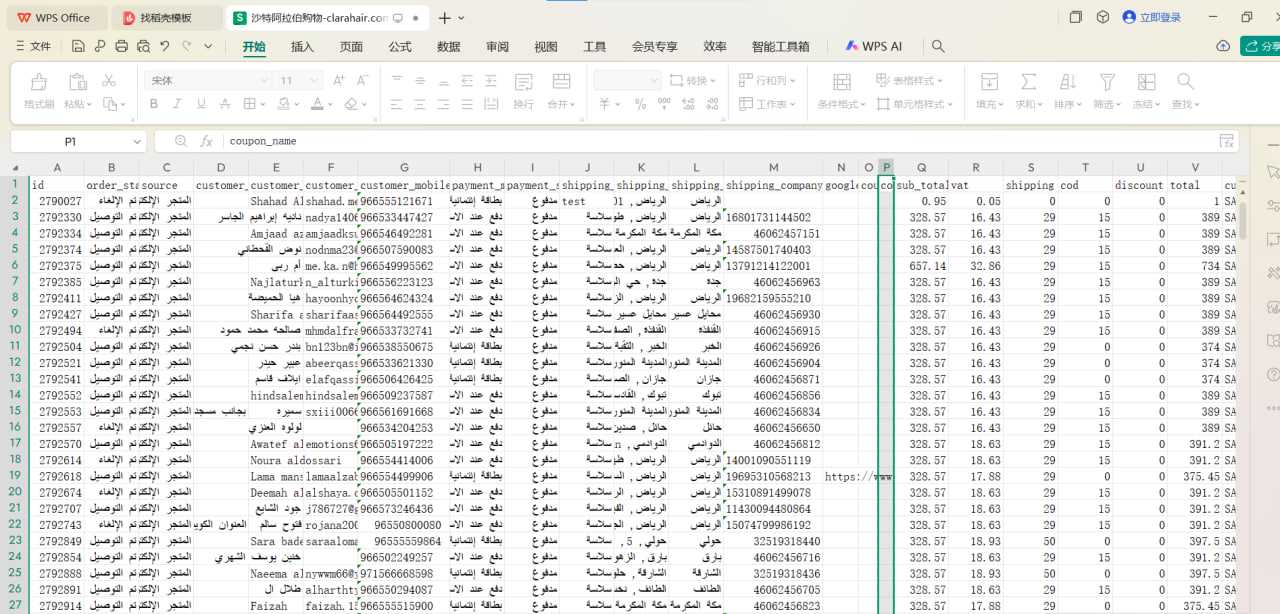Click the Paste (粘贴) clipboard icon
This screenshot has height=614, width=1280.
coord(78,82)
